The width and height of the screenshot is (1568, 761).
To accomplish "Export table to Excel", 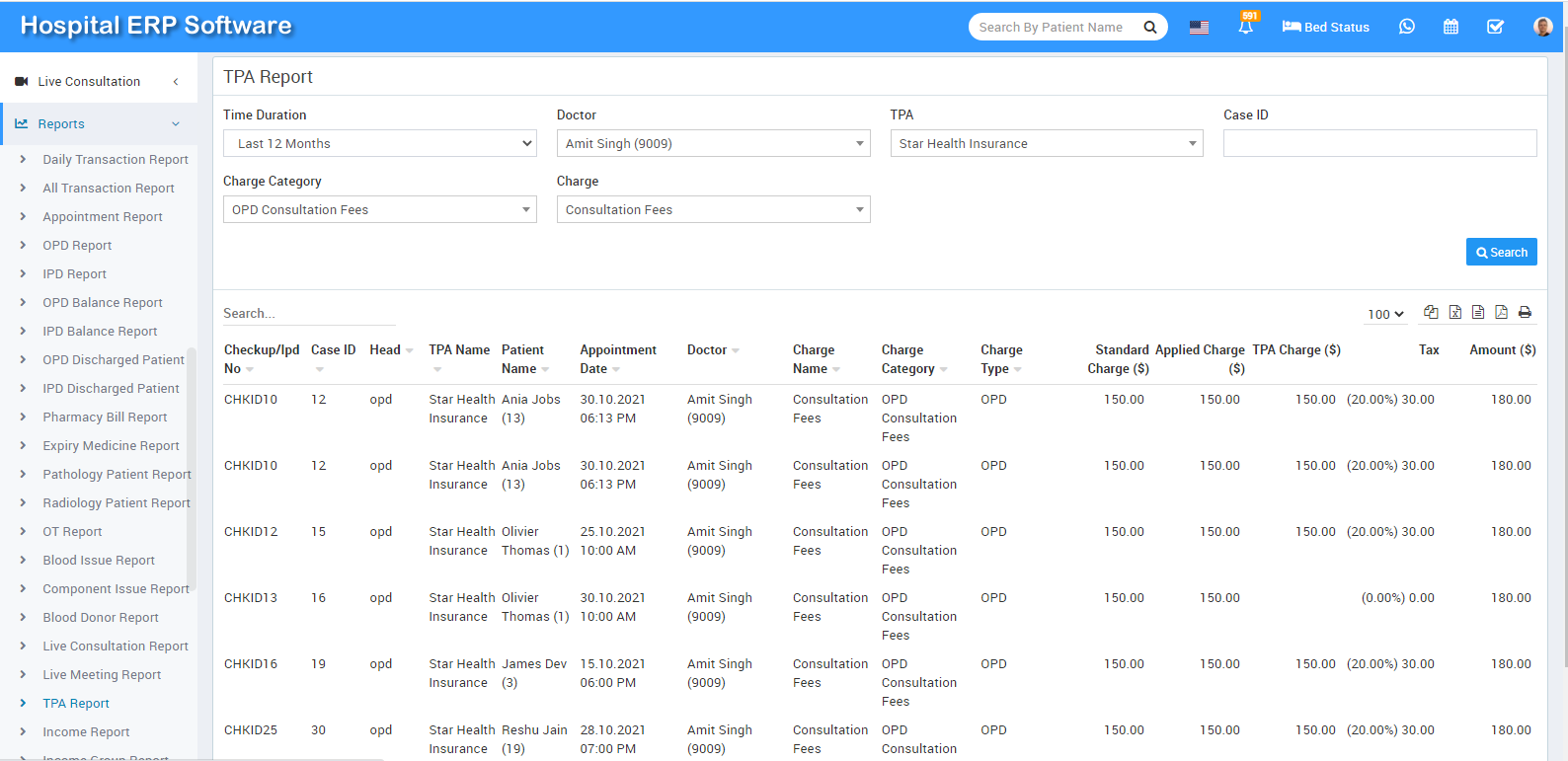I will coord(1454,312).
